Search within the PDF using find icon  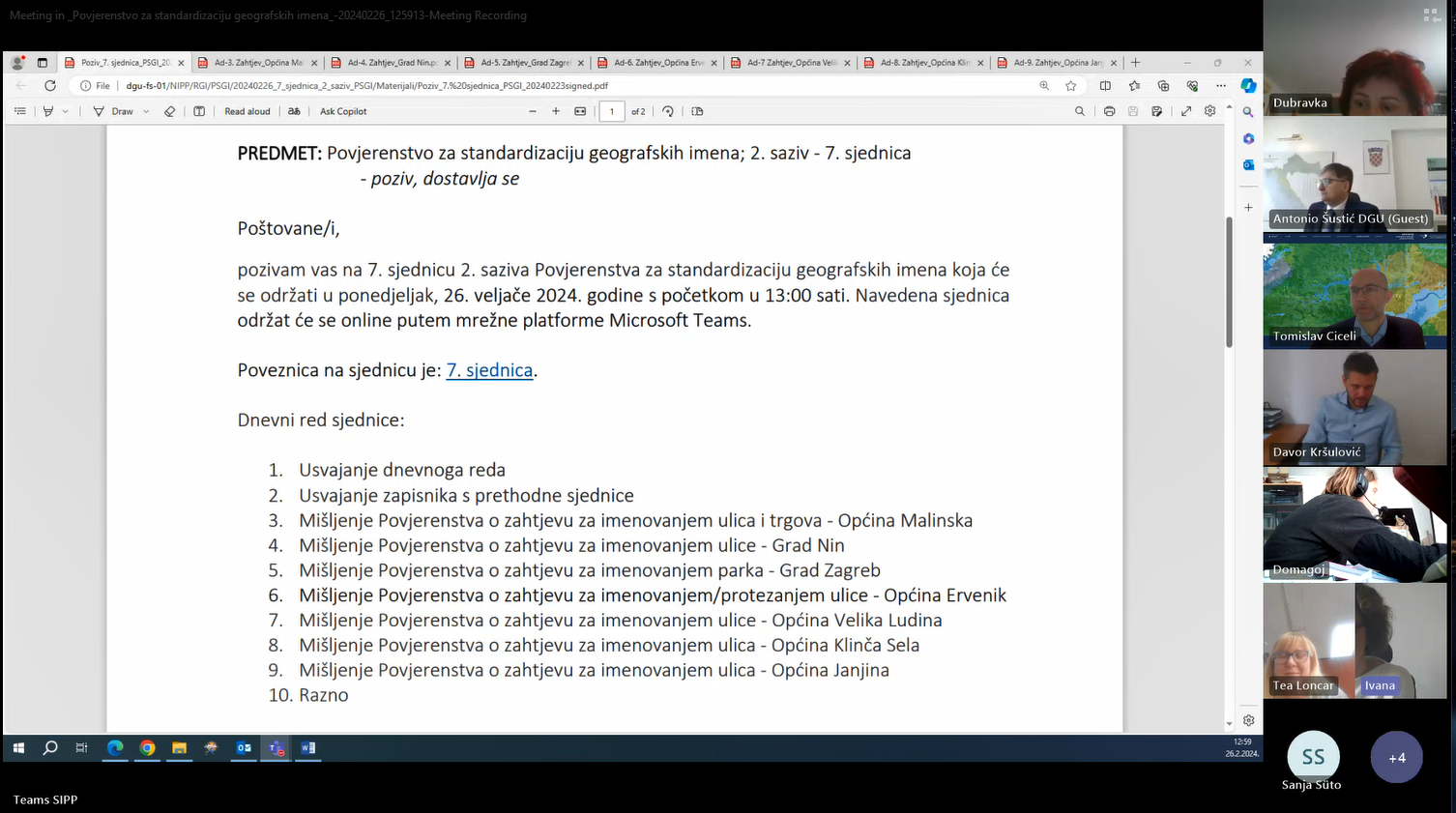point(1080,111)
